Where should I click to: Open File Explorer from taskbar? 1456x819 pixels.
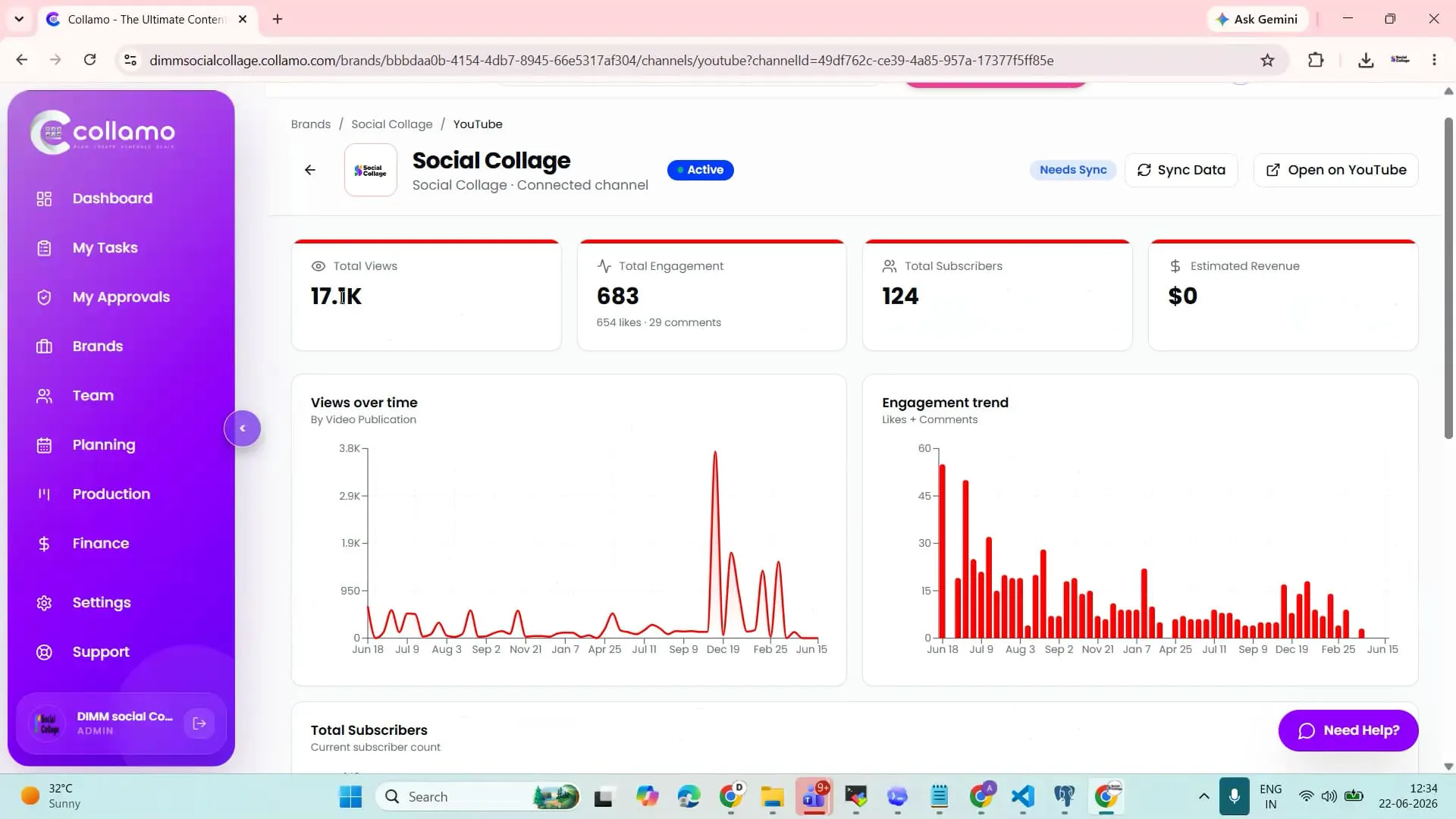point(772,796)
